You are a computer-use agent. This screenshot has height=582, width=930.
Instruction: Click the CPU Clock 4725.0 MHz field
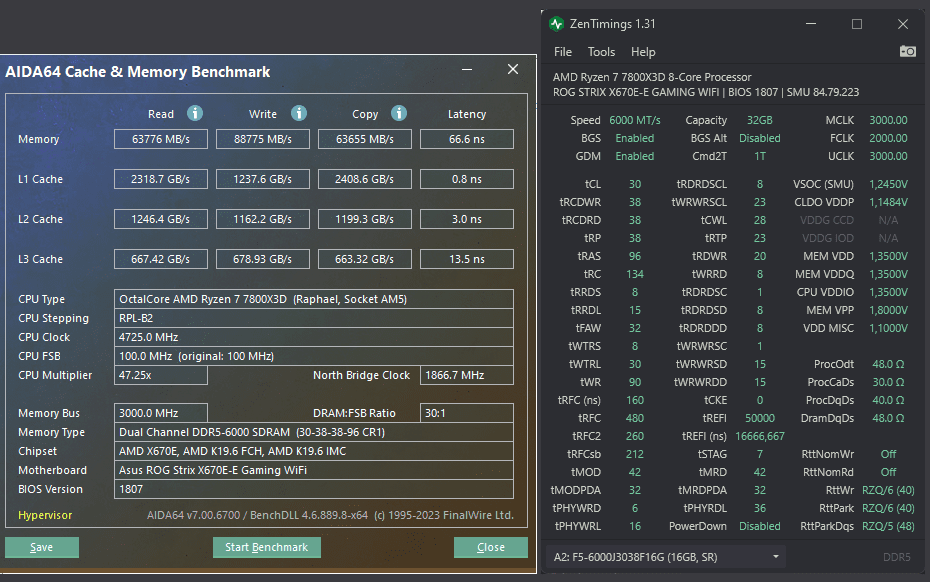[314, 337]
